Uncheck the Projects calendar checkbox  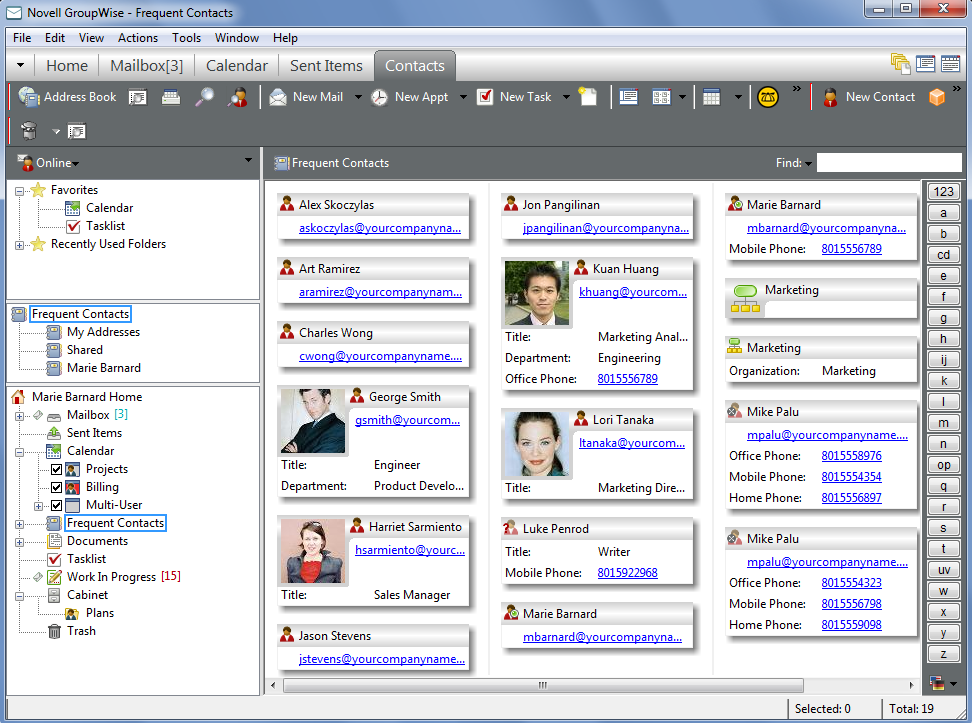(56, 469)
